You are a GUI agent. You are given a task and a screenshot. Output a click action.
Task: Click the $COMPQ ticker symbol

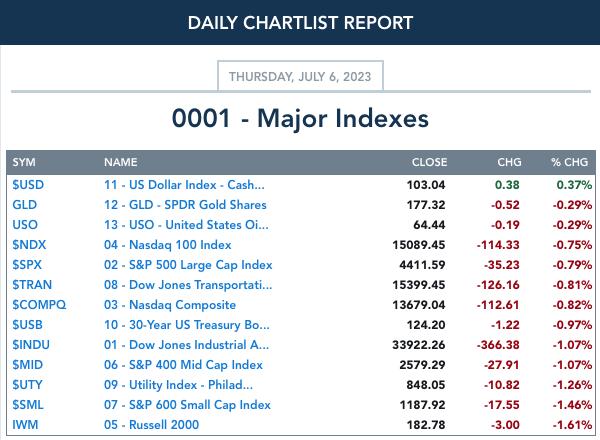(39, 305)
